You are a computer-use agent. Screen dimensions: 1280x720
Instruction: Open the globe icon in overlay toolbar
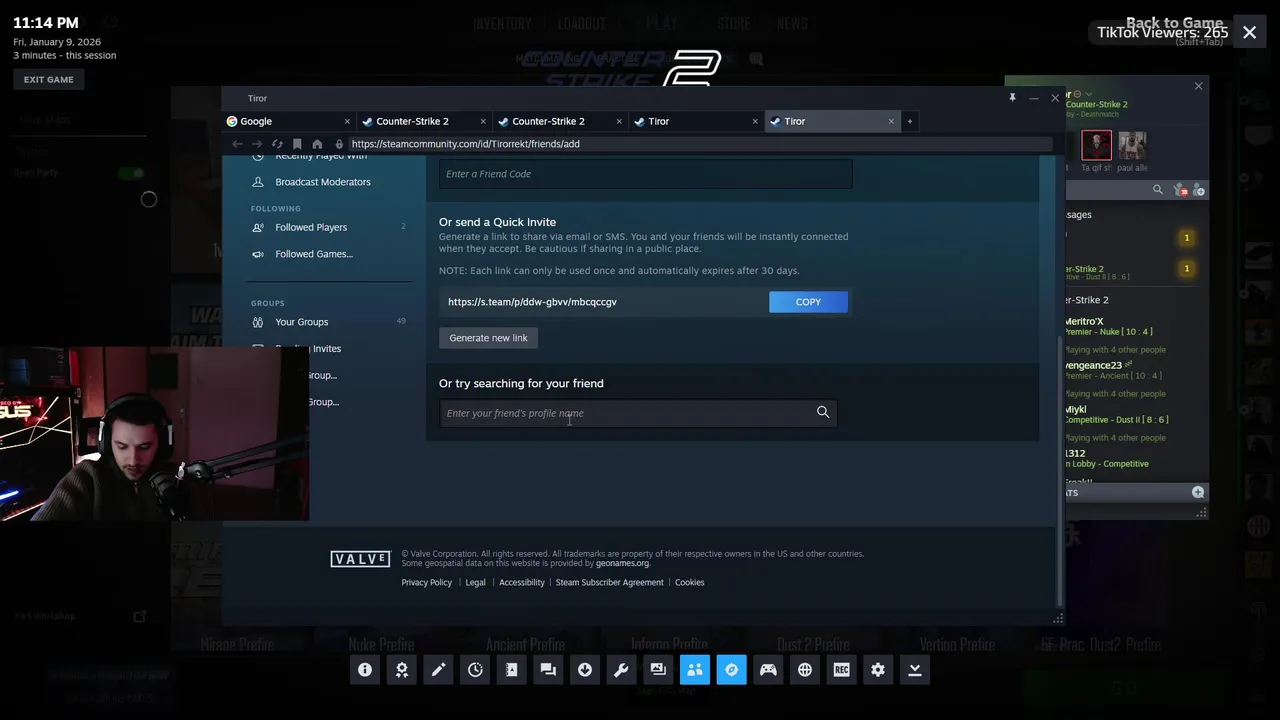point(805,670)
